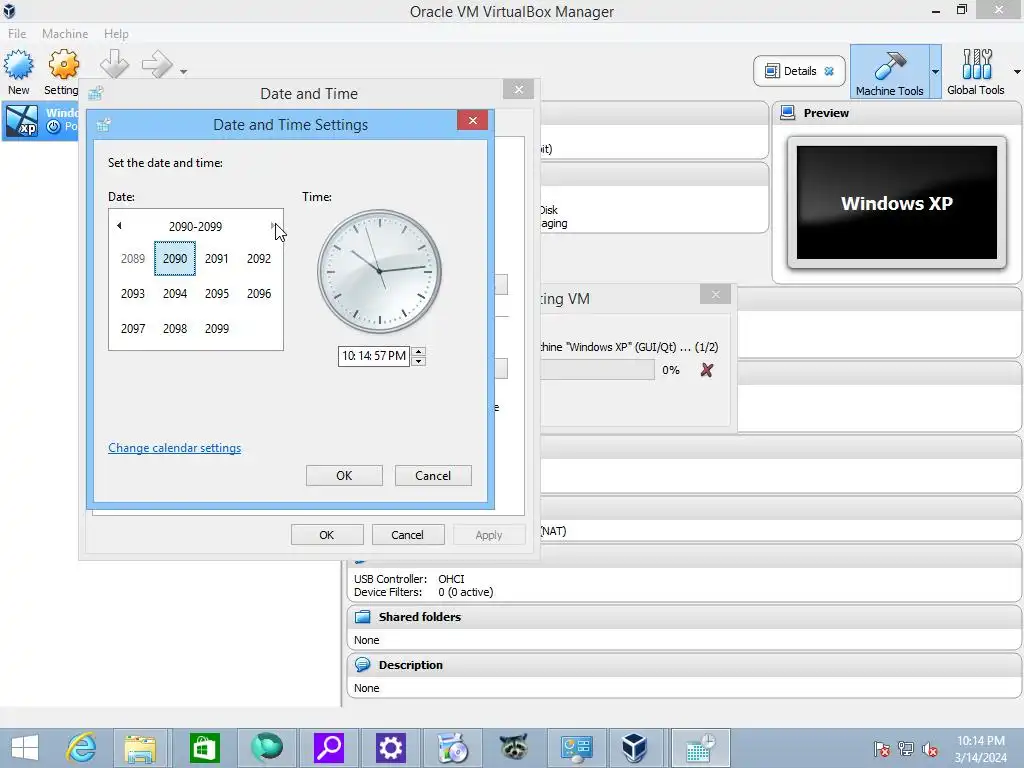The width and height of the screenshot is (1024, 768).
Task: Click the Shared folders section icon
Action: tap(362, 616)
